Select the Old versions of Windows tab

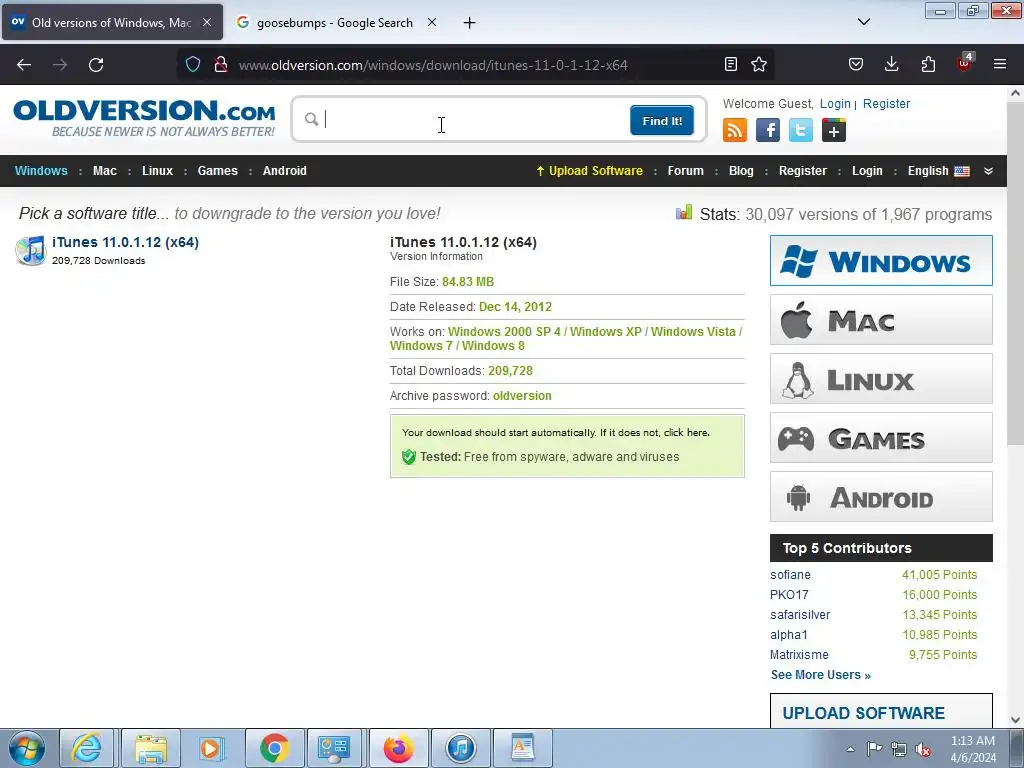(112, 23)
